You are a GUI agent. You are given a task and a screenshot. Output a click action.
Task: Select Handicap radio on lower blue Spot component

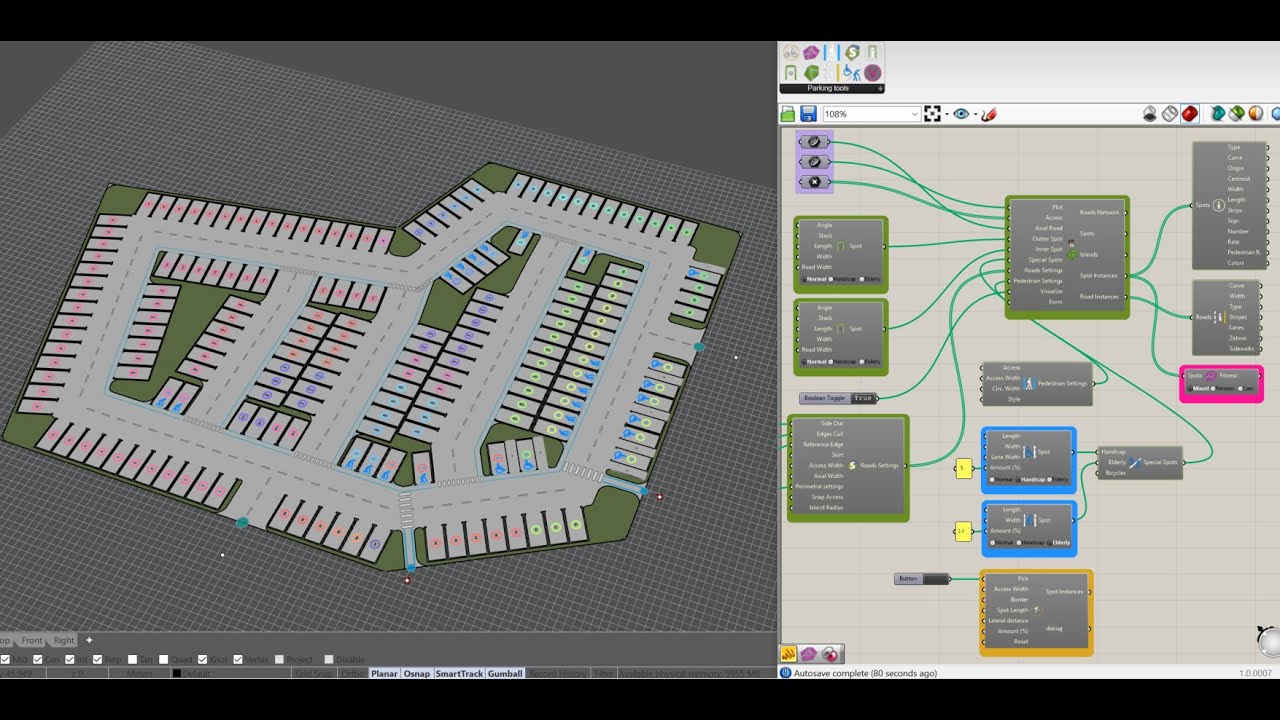pyautogui.click(x=1019, y=542)
